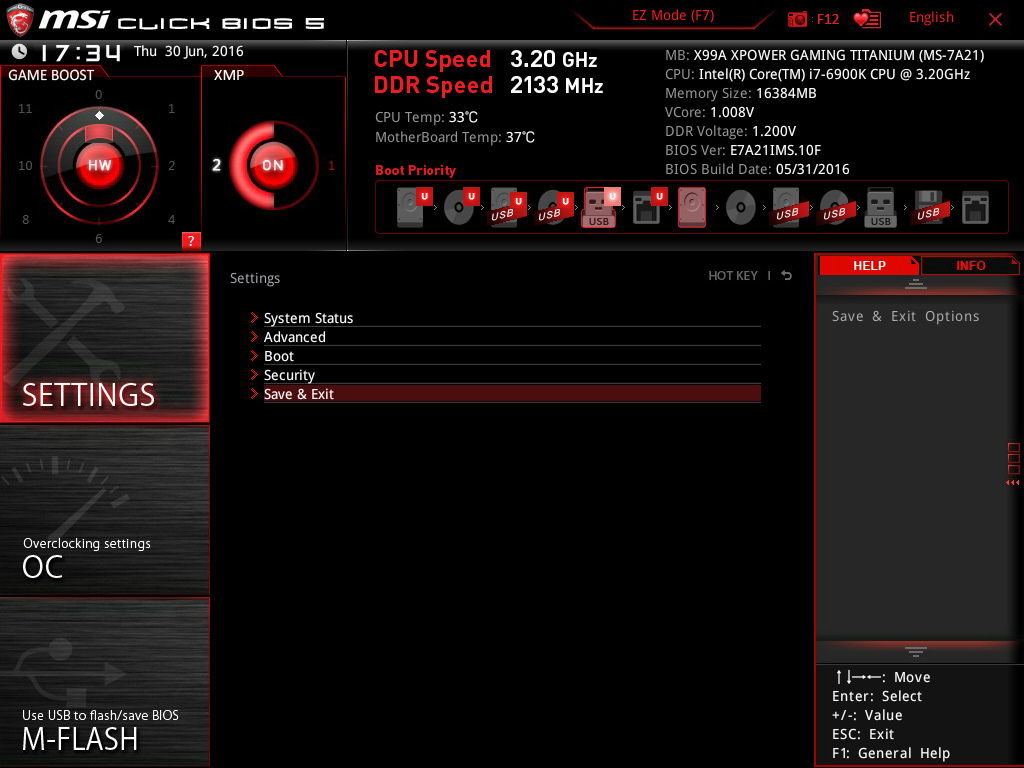Select the UEFI network boot device
Screen dimensions: 1024x768
649,207
